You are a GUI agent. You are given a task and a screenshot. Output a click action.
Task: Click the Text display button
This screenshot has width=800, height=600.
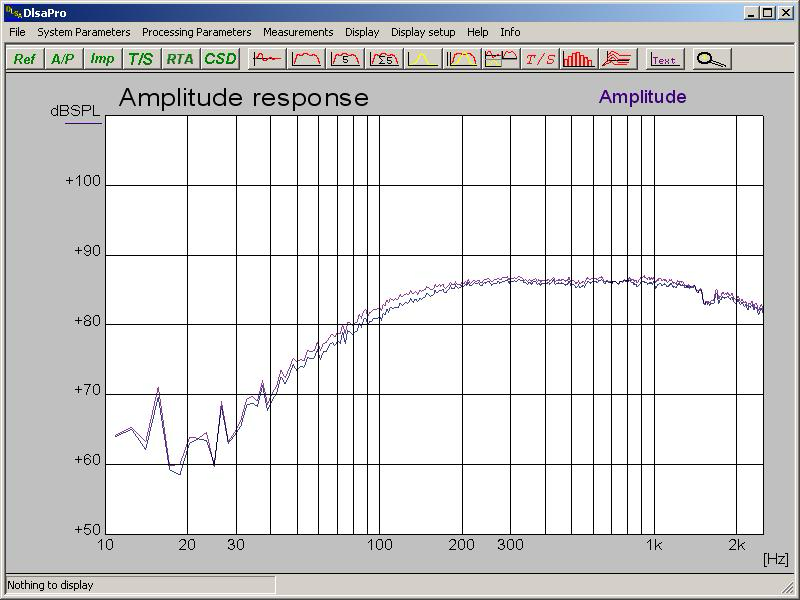tap(665, 59)
